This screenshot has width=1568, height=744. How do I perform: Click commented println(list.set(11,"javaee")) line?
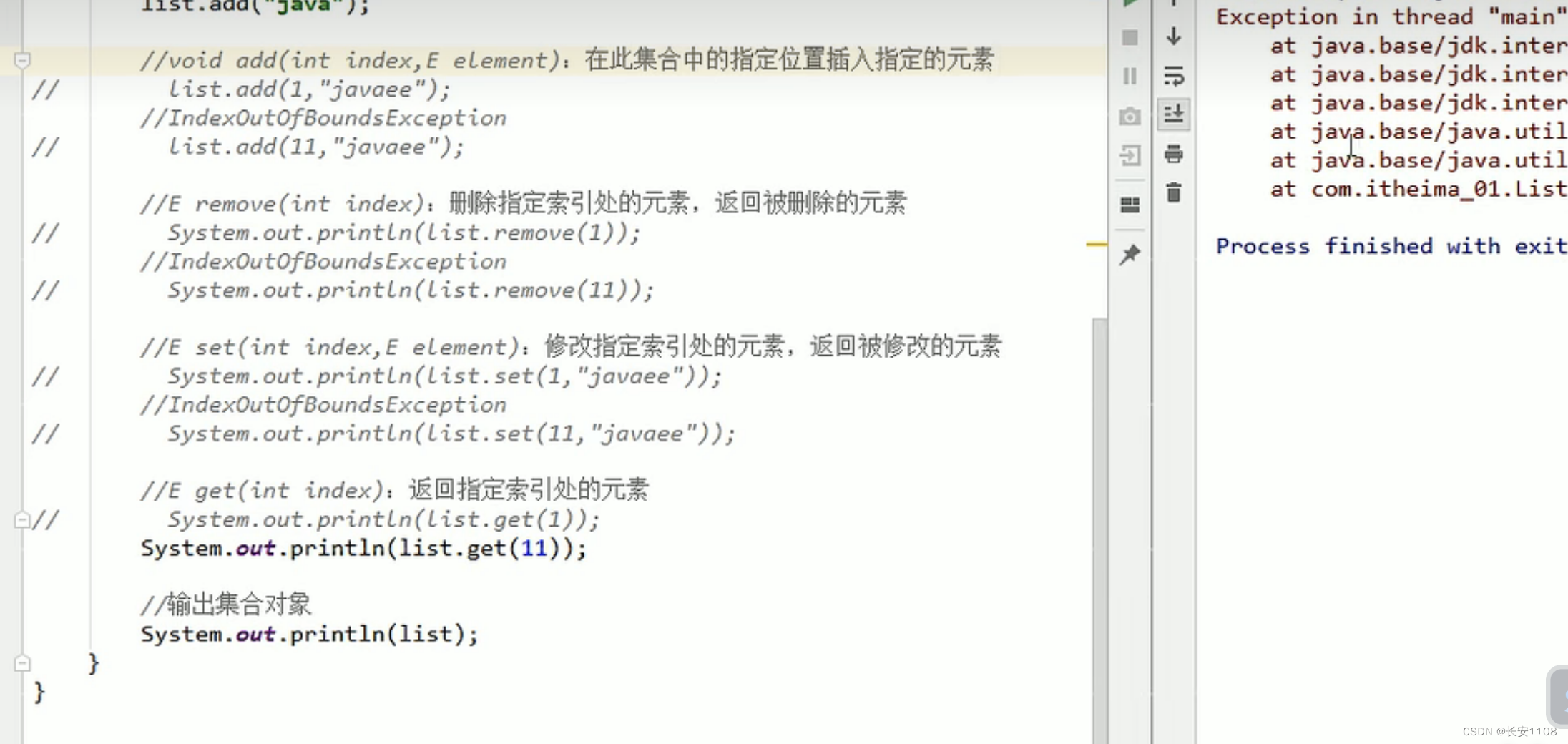click(451, 434)
